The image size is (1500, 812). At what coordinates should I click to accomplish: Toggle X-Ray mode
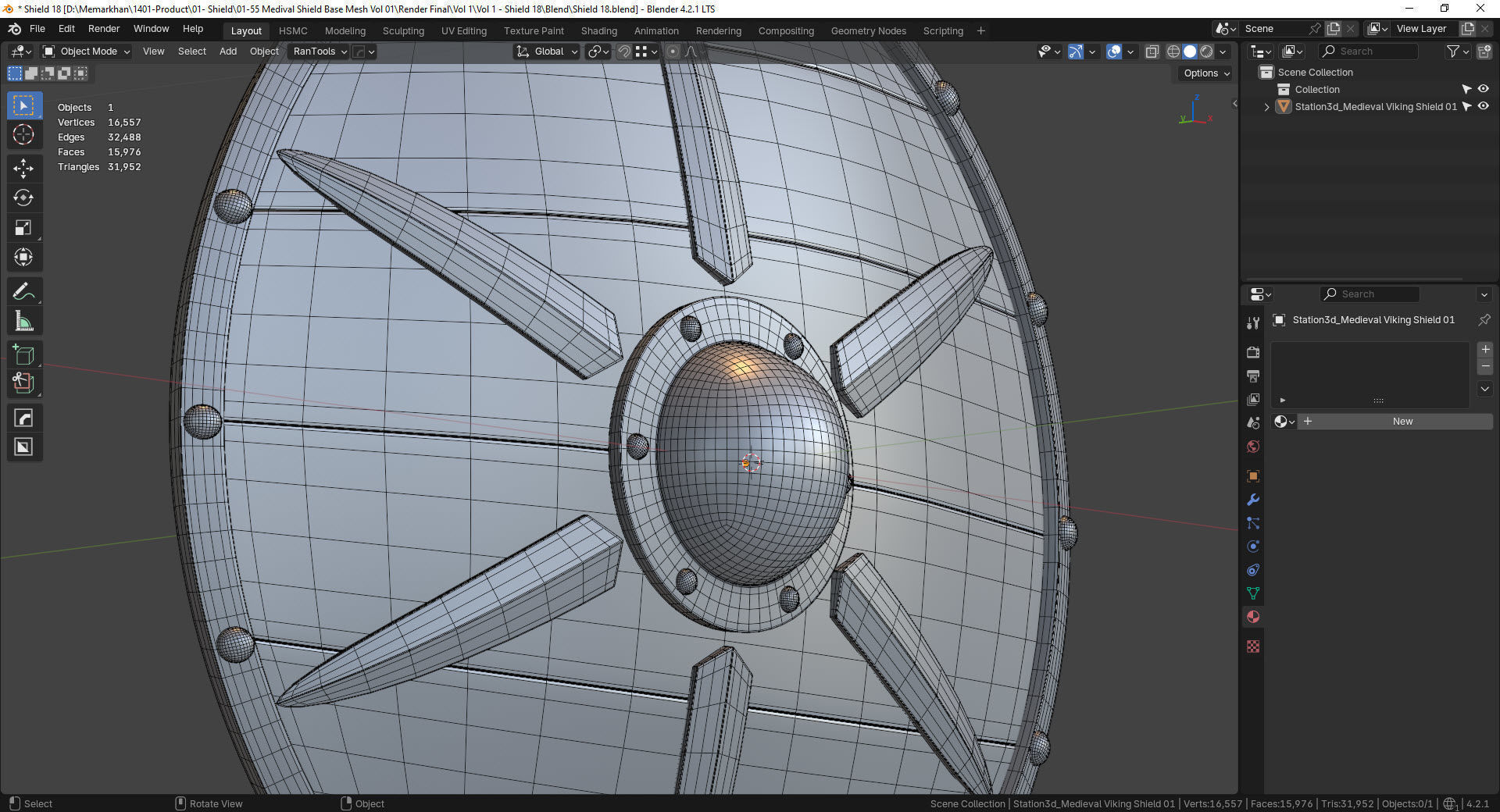pos(1152,52)
